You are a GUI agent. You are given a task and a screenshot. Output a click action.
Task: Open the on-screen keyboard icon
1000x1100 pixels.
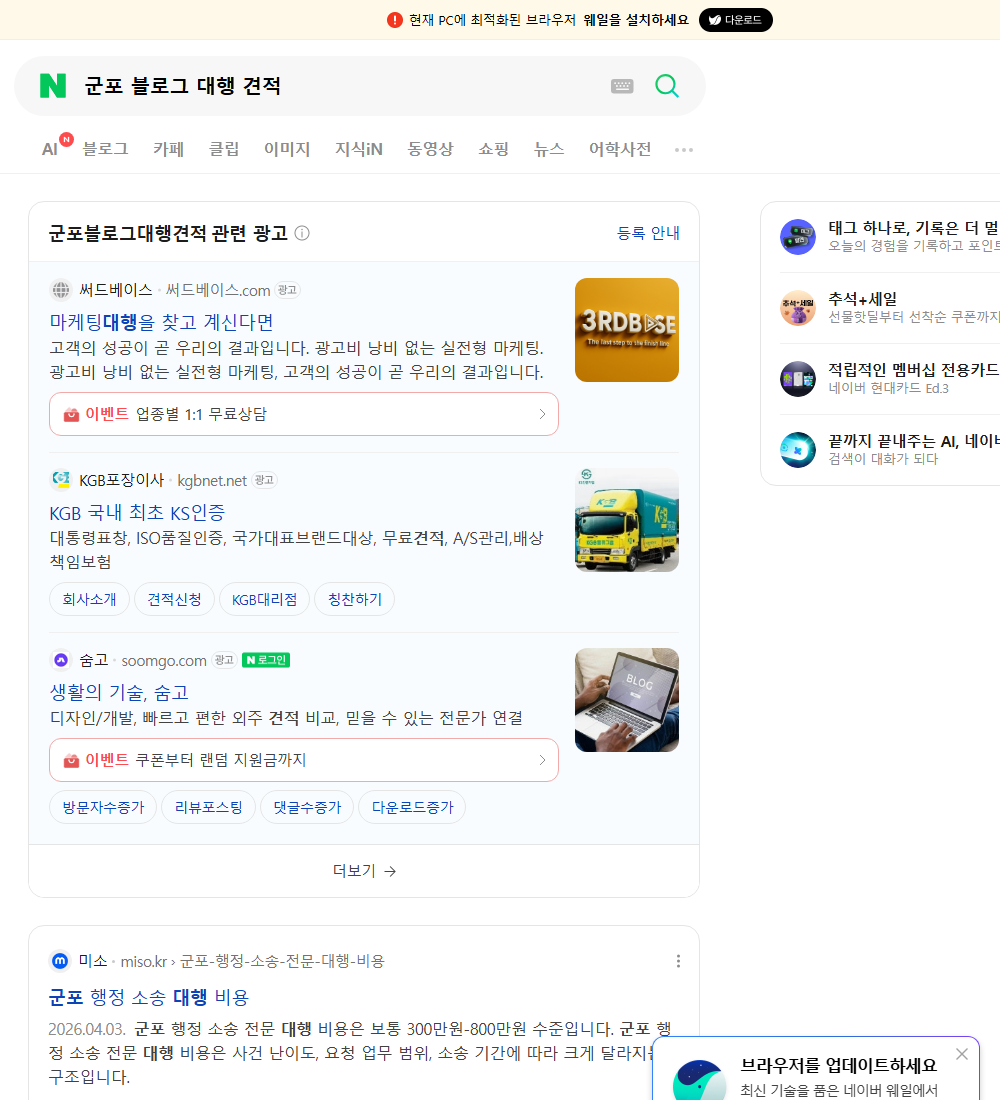click(x=622, y=86)
